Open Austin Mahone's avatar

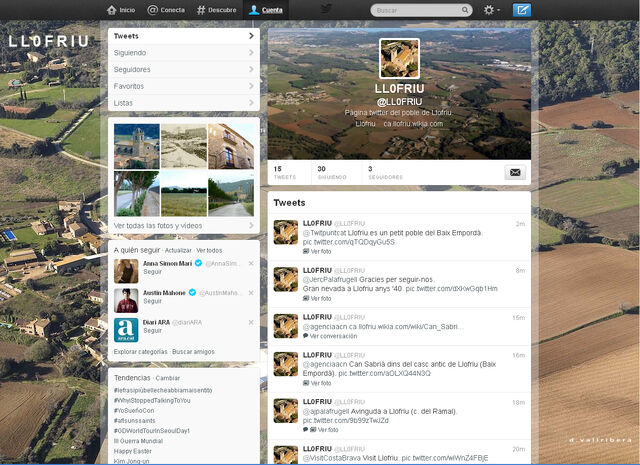[126, 300]
